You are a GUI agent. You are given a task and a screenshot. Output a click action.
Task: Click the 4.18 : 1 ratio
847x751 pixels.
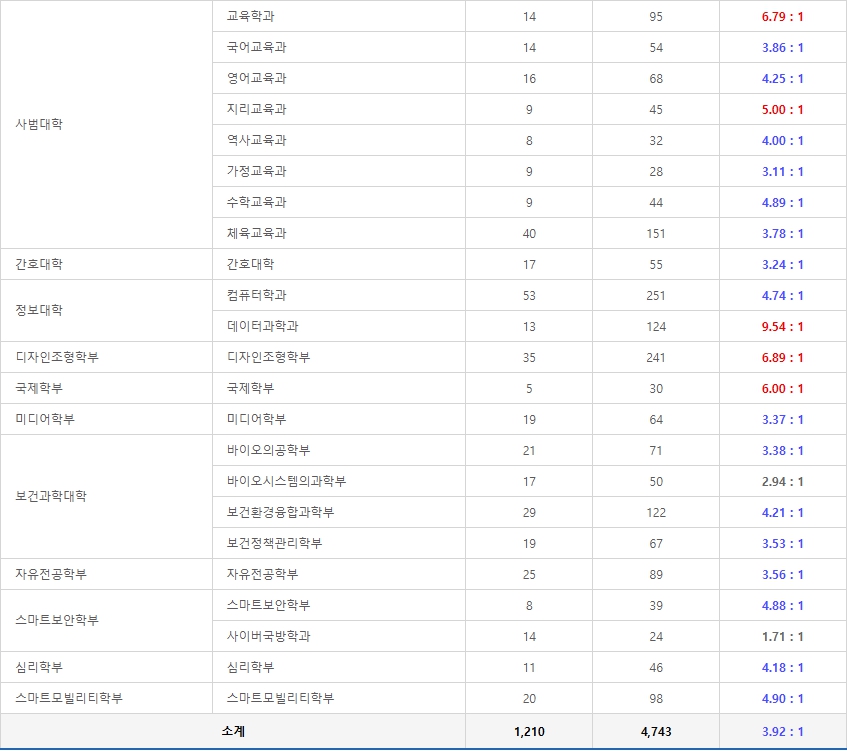782,667
